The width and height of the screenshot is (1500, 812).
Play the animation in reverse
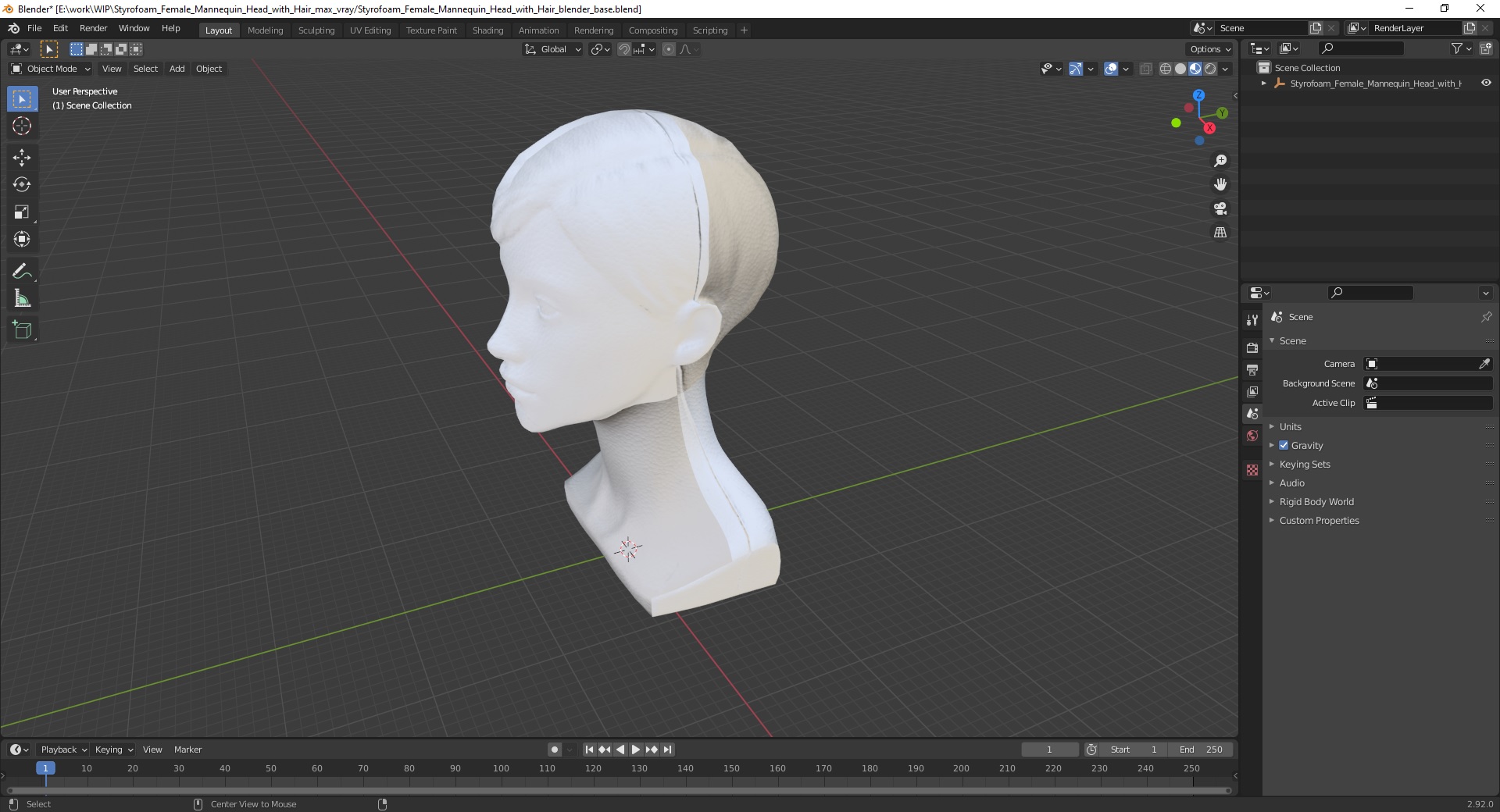[x=620, y=750]
